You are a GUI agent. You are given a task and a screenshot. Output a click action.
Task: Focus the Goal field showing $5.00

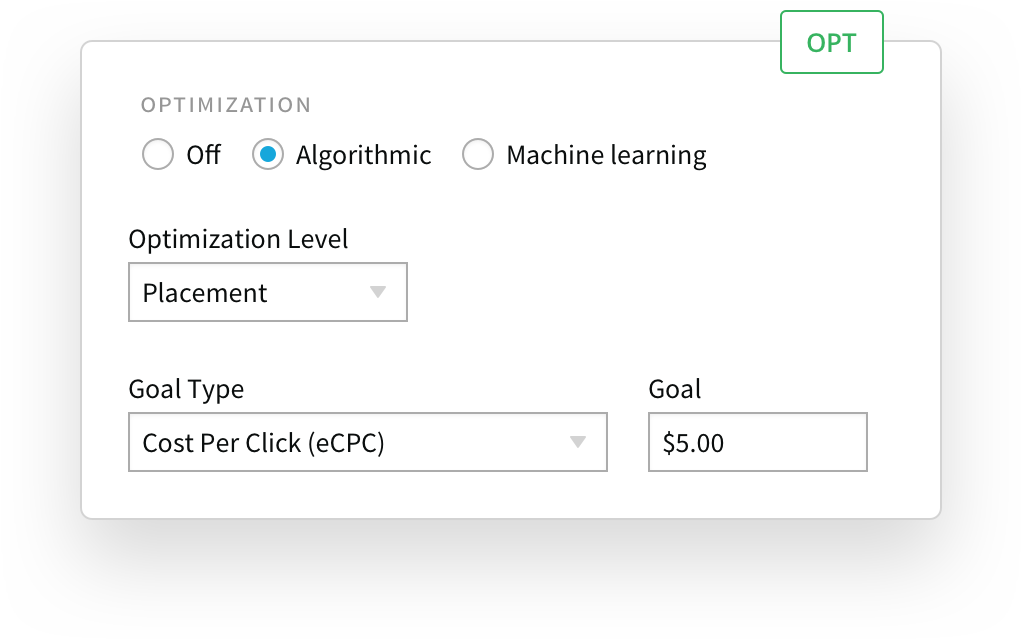pos(757,442)
